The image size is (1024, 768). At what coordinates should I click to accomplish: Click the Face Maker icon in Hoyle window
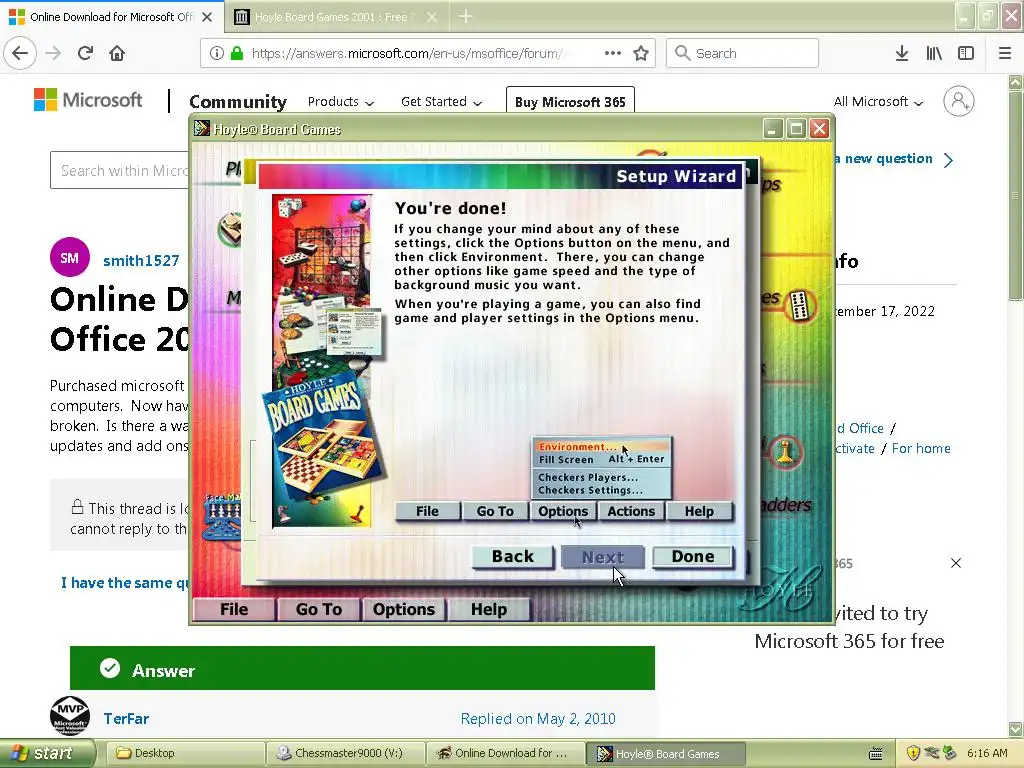pos(222,516)
